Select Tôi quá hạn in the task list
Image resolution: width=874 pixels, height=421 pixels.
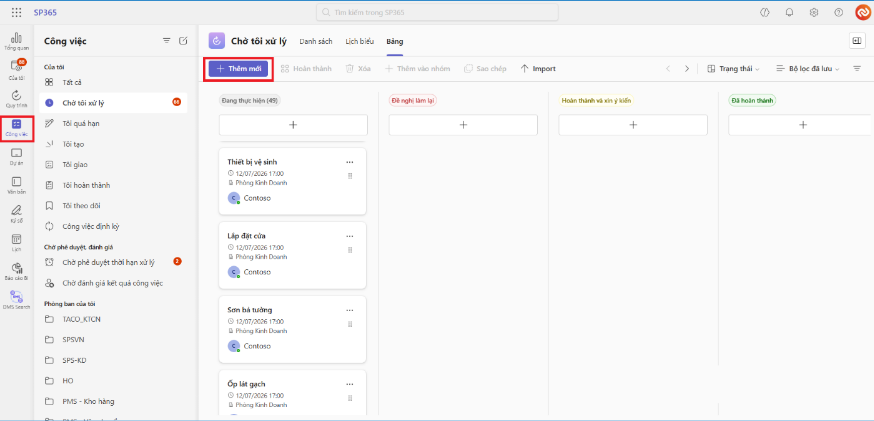81,123
